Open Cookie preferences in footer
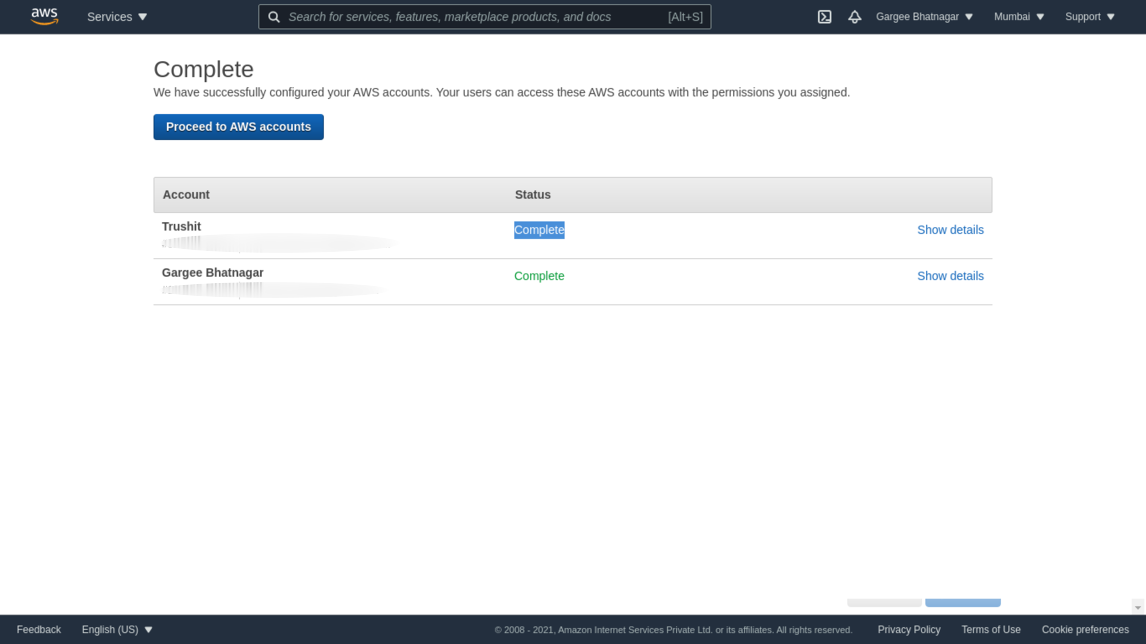The image size is (1146, 644). (1085, 629)
